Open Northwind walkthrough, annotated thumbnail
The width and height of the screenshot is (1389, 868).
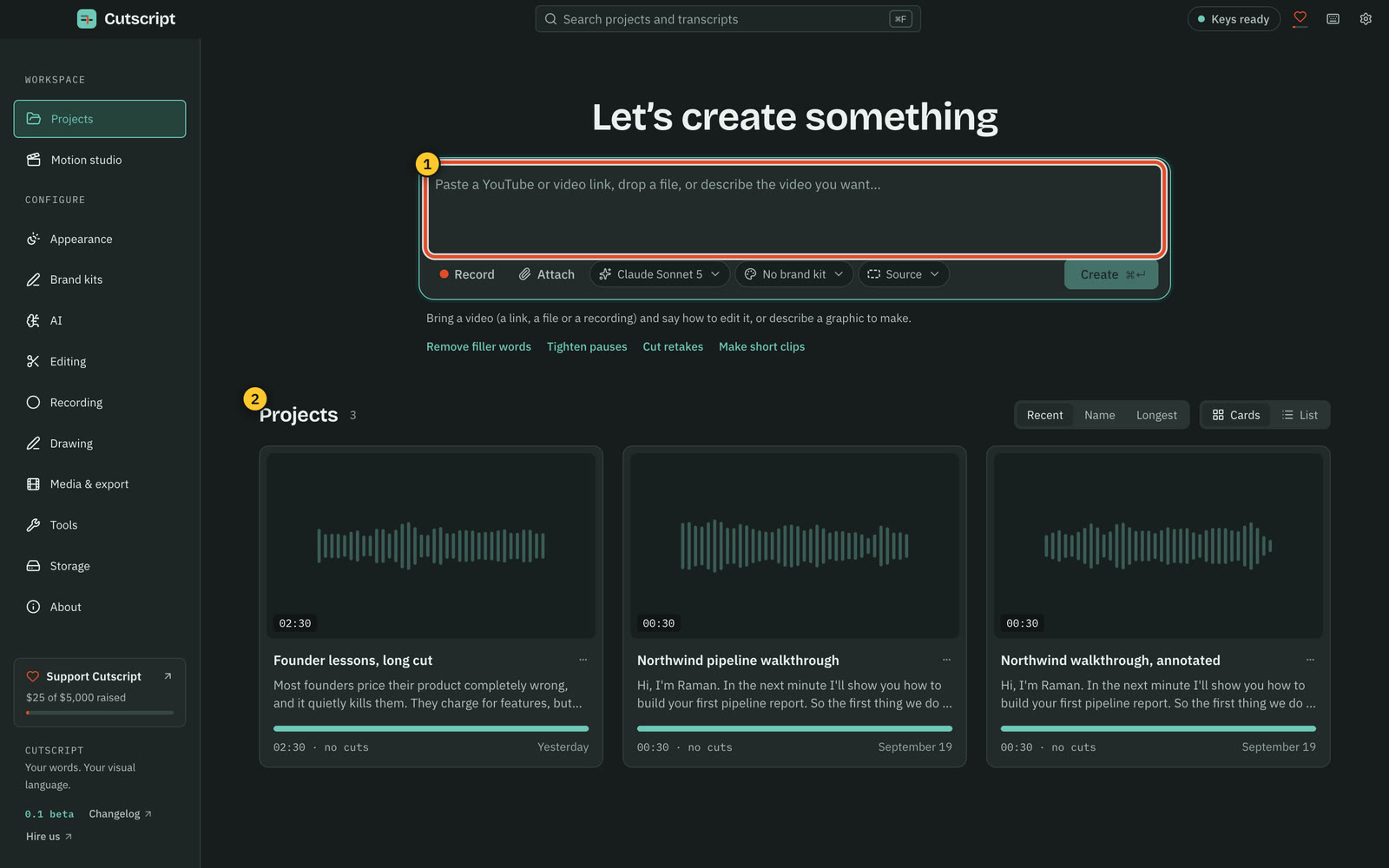(1158, 546)
